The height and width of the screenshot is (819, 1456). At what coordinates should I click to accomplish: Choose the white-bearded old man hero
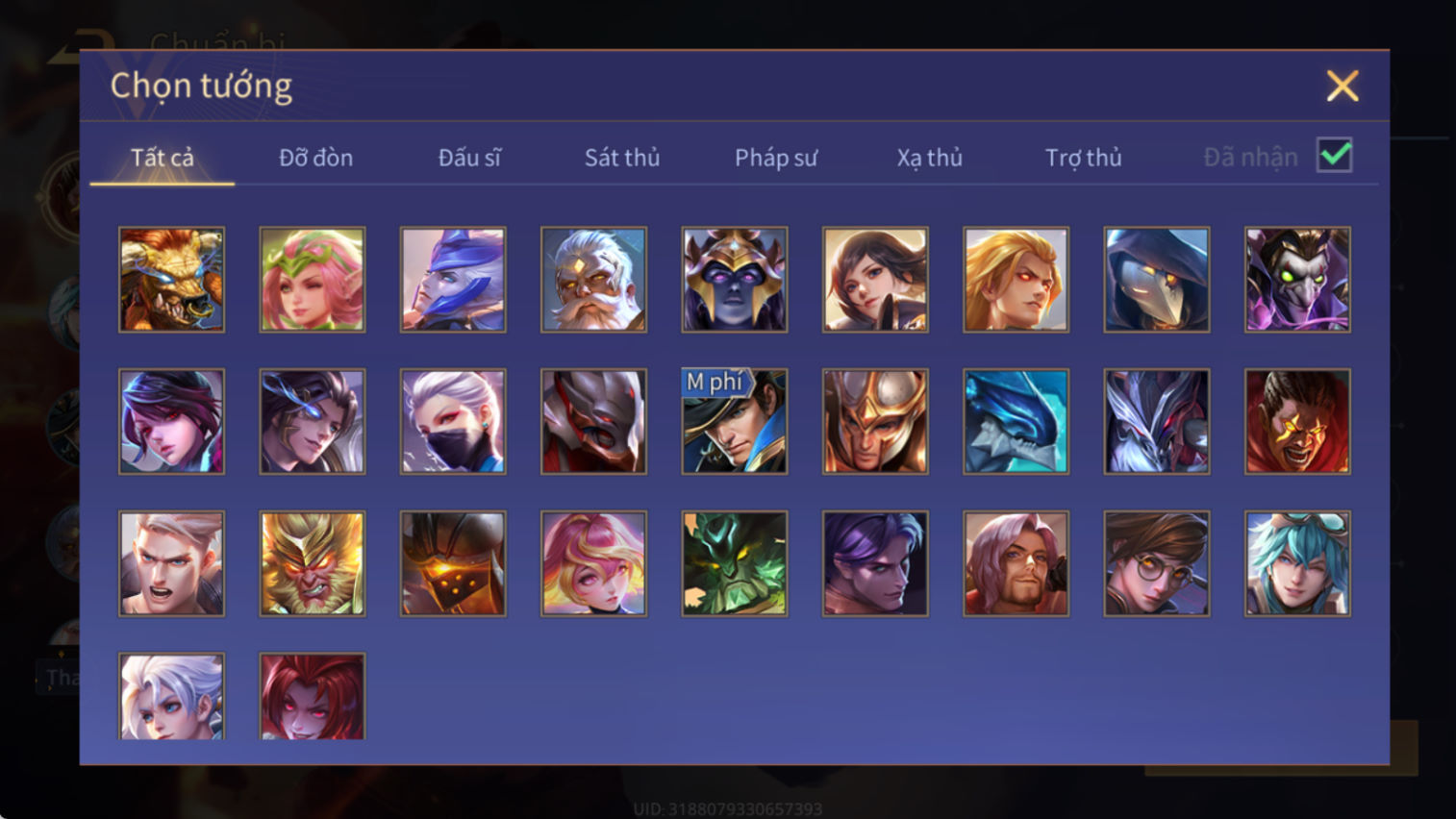point(593,280)
